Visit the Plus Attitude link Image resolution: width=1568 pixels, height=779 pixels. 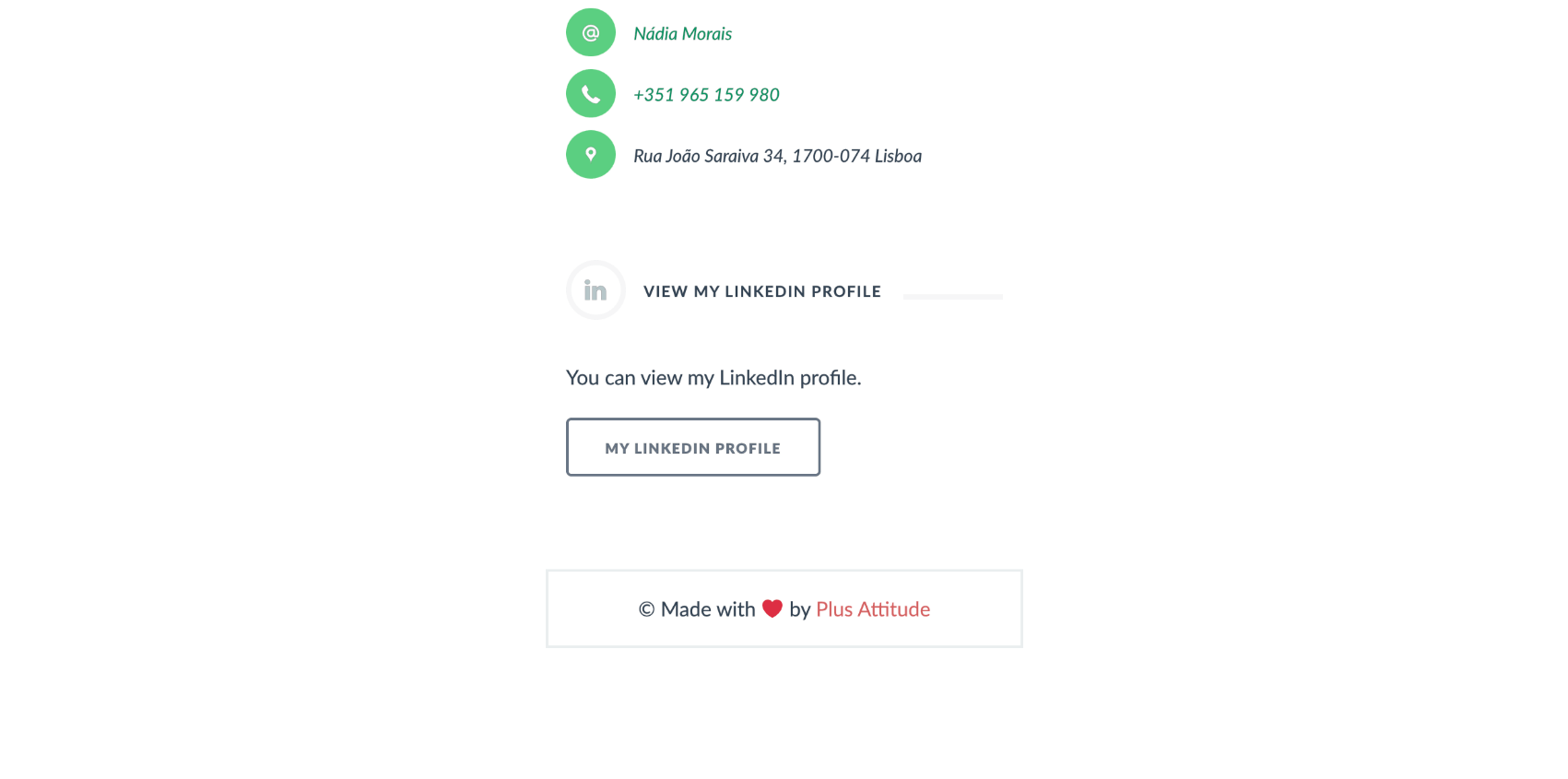872,609
